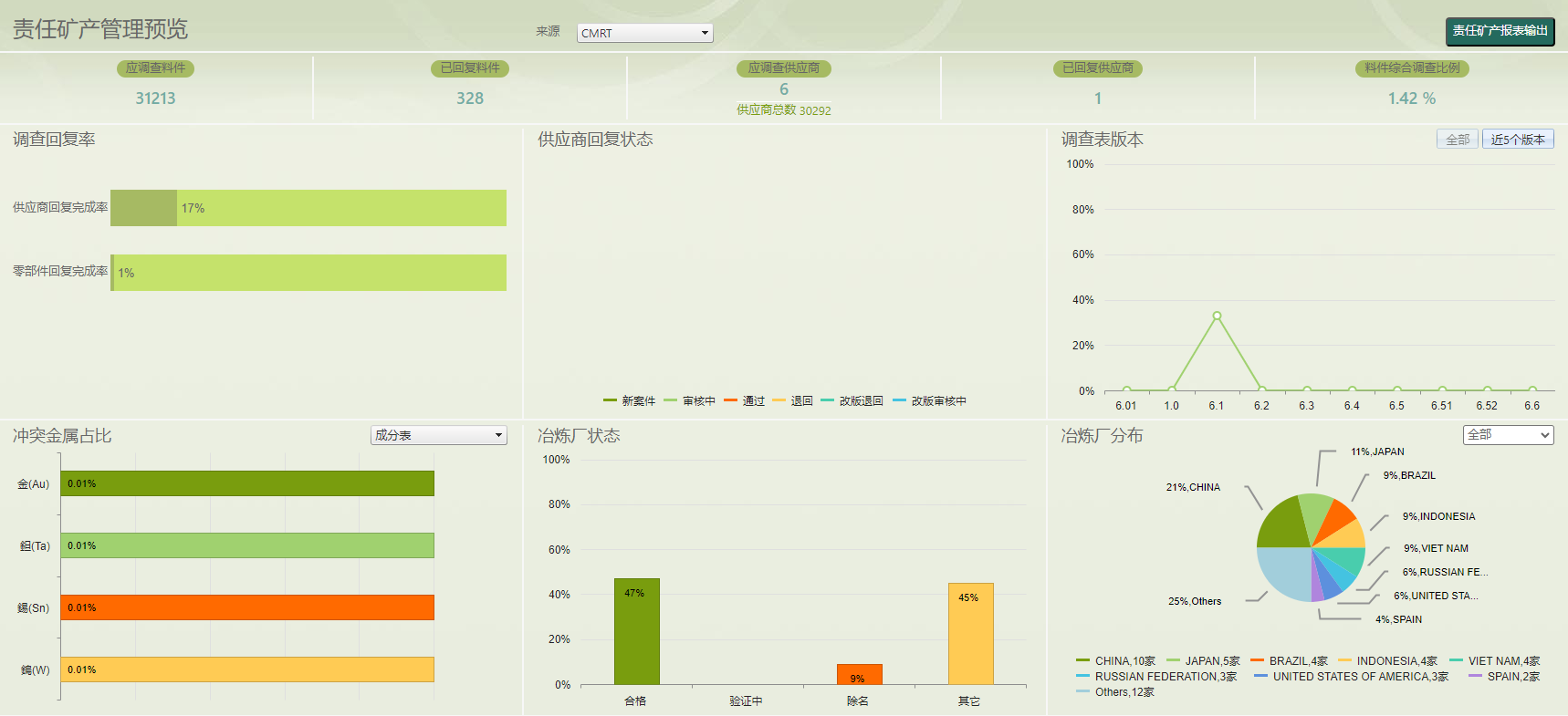1568x716 pixels.
Task: Click the 9%,VIET NAM pie label
Action: 1436,548
